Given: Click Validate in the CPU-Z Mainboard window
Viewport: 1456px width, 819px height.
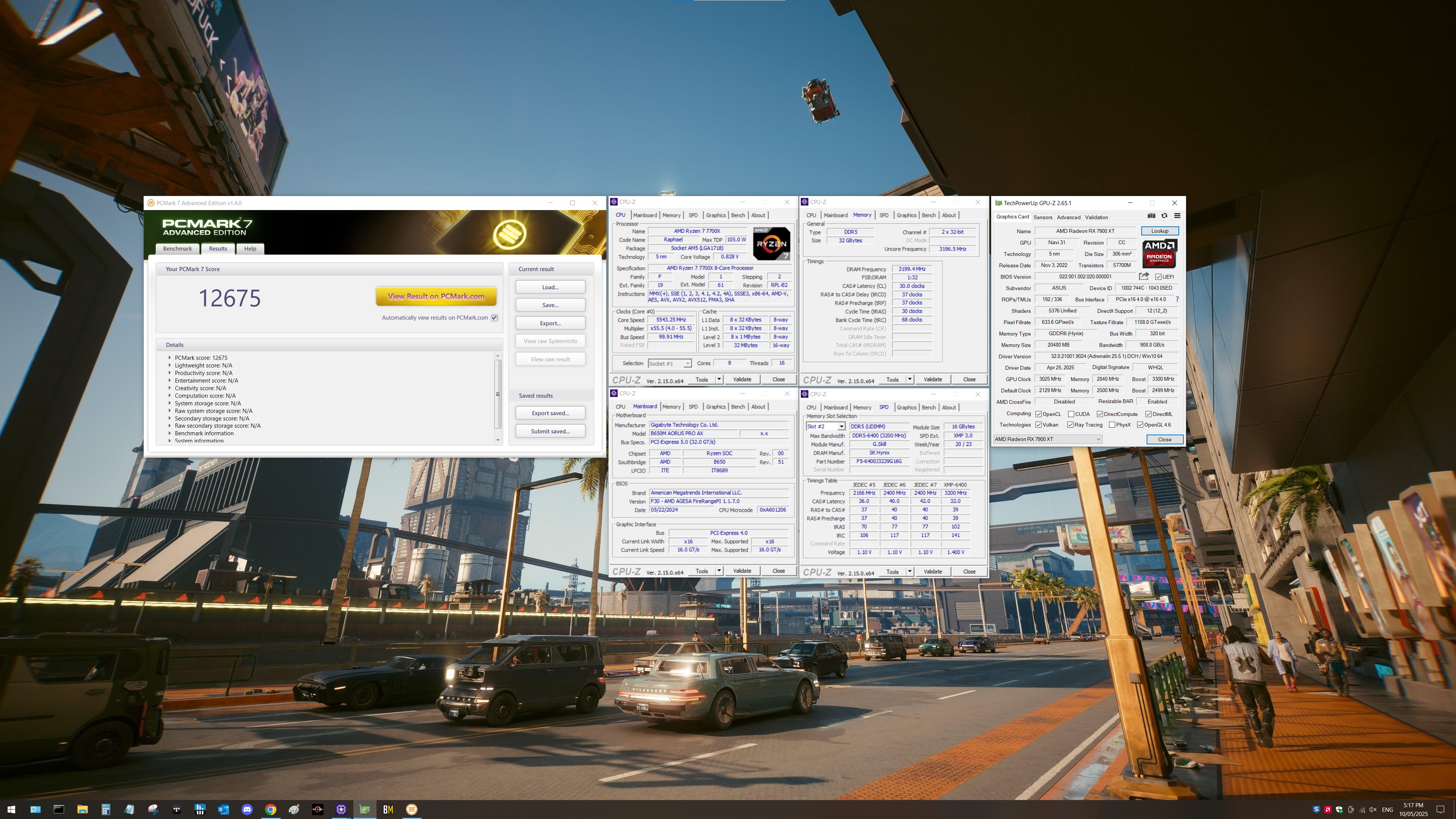Looking at the screenshot, I should tap(742, 571).
